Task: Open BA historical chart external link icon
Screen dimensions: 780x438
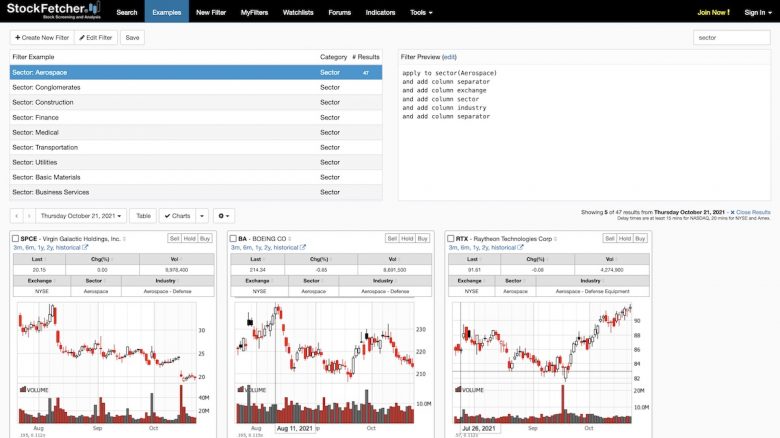Action: point(303,247)
